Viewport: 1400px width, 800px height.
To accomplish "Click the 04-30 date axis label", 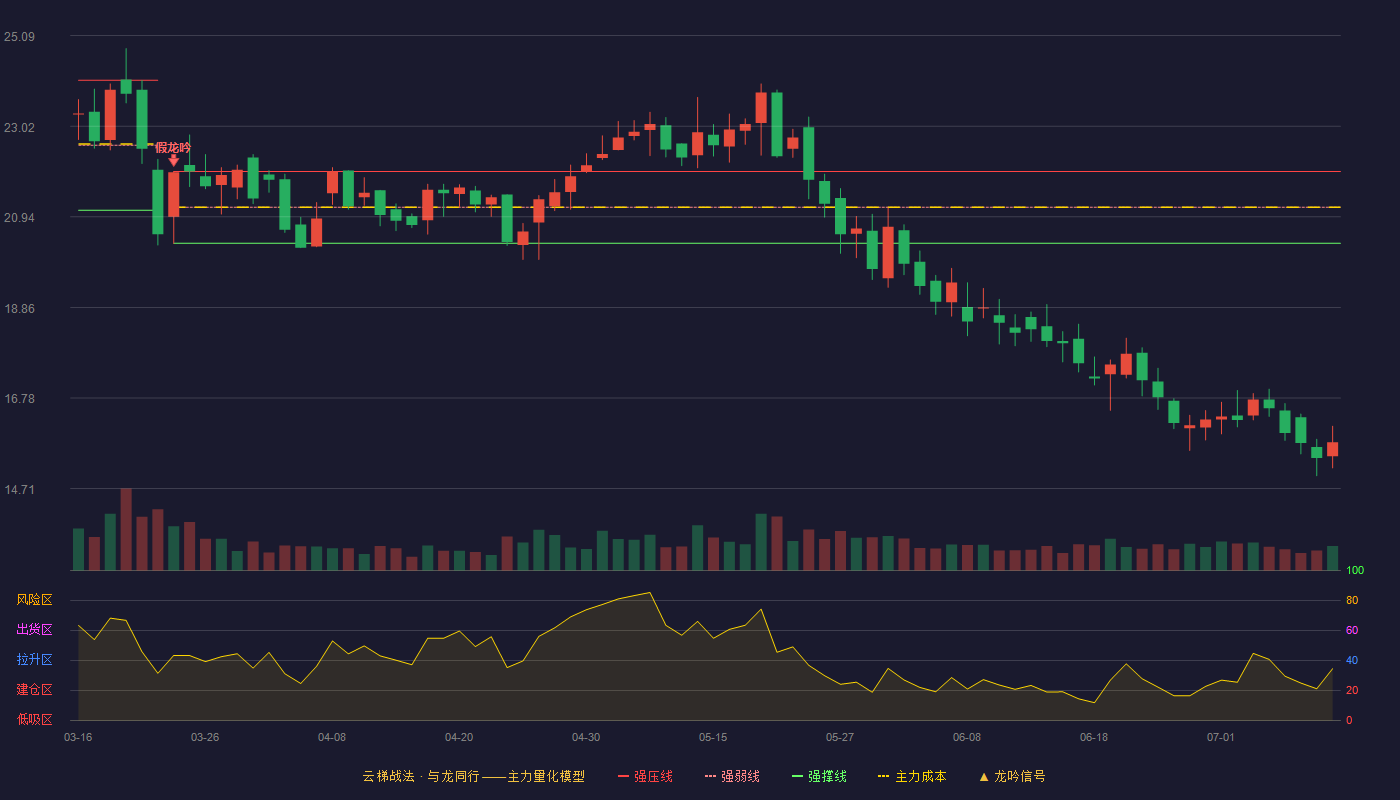I will 586,737.
